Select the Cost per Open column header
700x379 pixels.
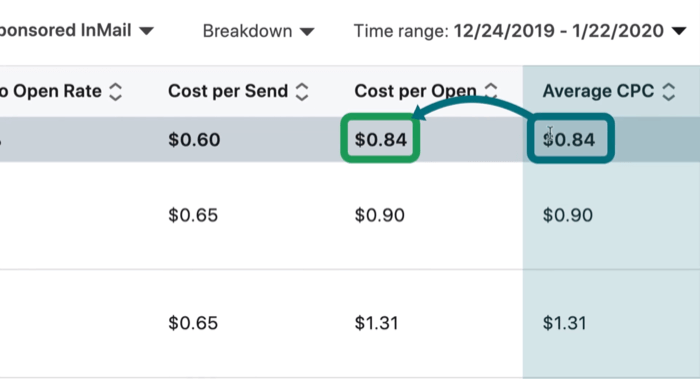pyautogui.click(x=415, y=91)
